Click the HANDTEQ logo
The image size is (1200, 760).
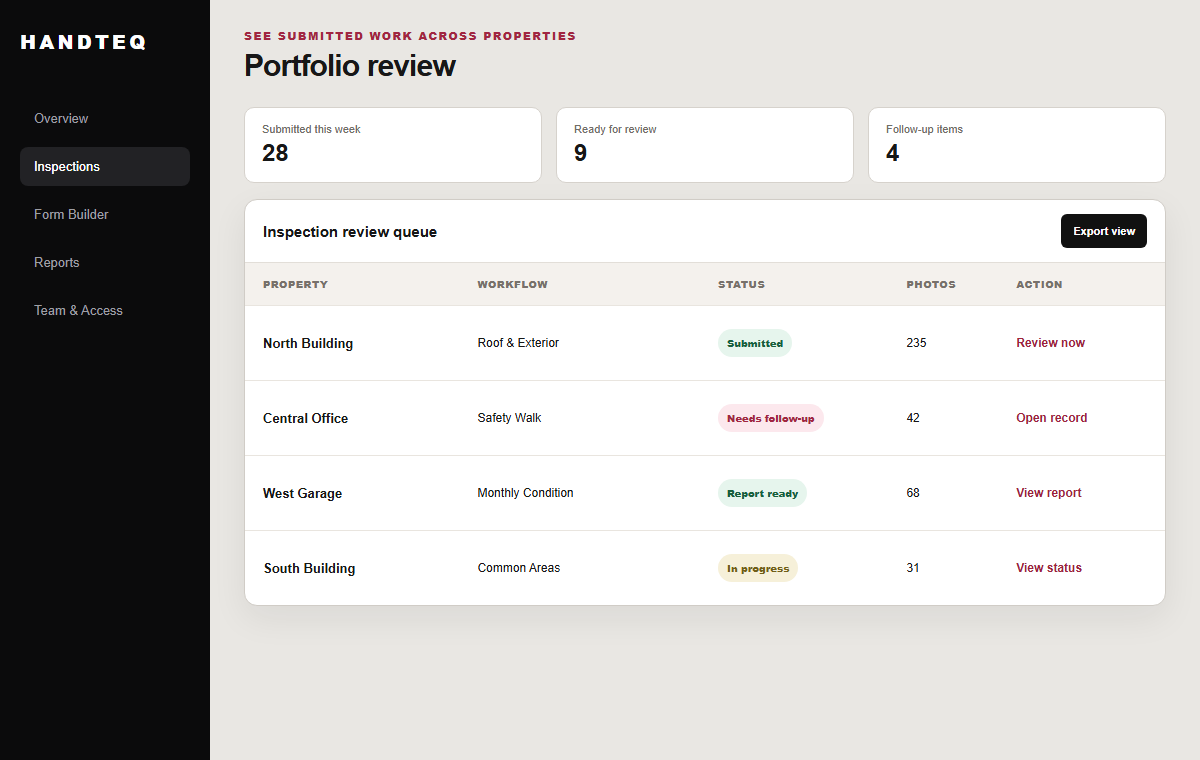pos(84,42)
